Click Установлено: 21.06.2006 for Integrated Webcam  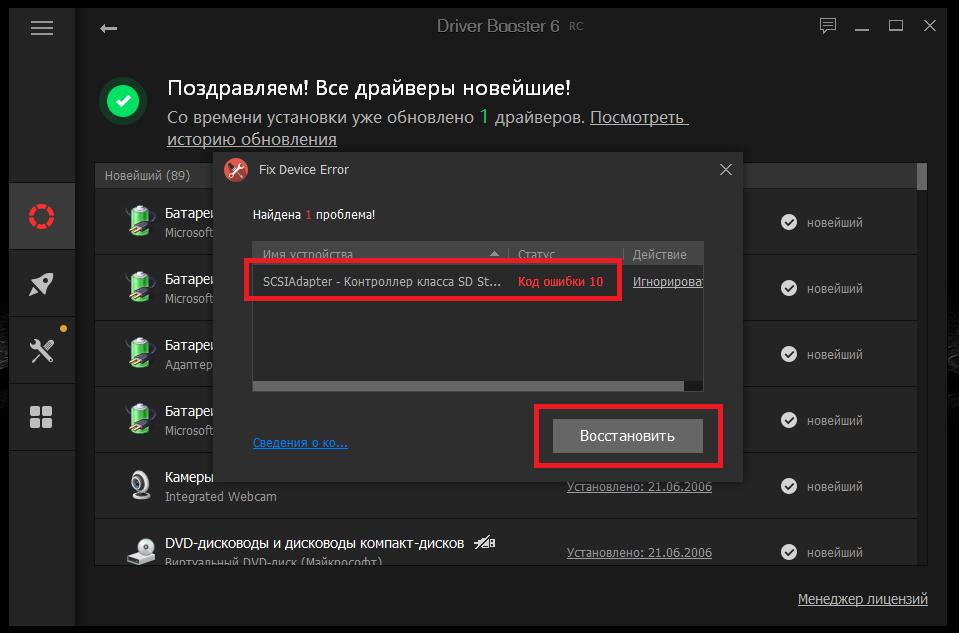point(639,487)
